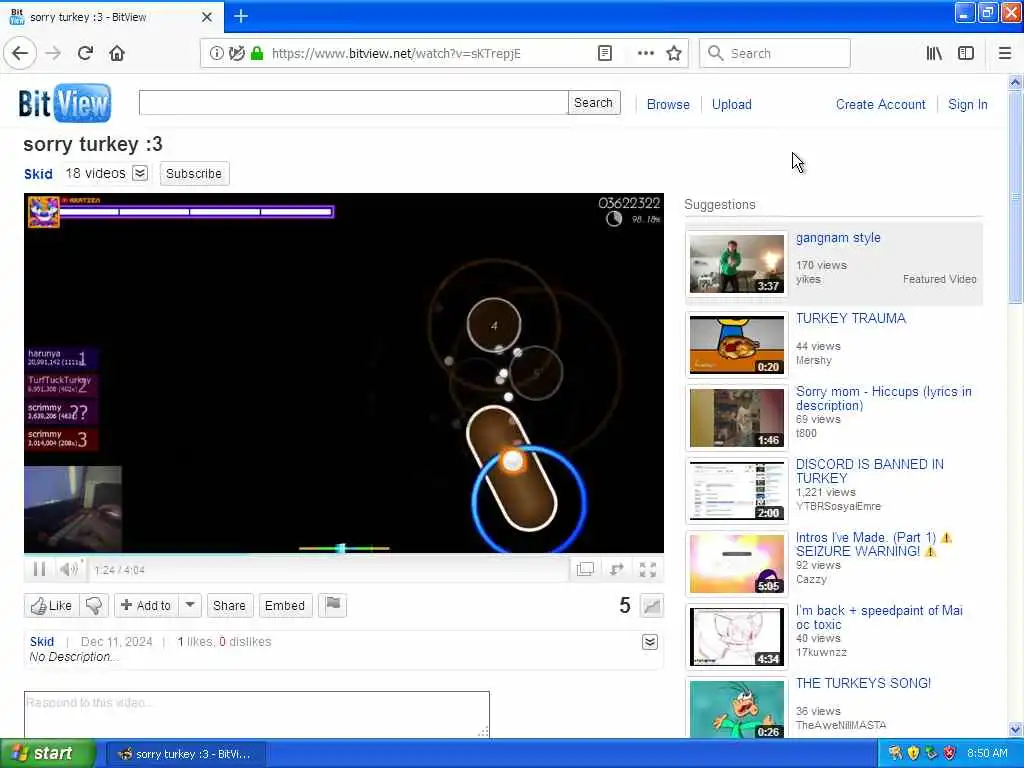The width and height of the screenshot is (1024, 768).
Task: Select the sorry turkey :3 taskbar window button
Action: click(186, 754)
